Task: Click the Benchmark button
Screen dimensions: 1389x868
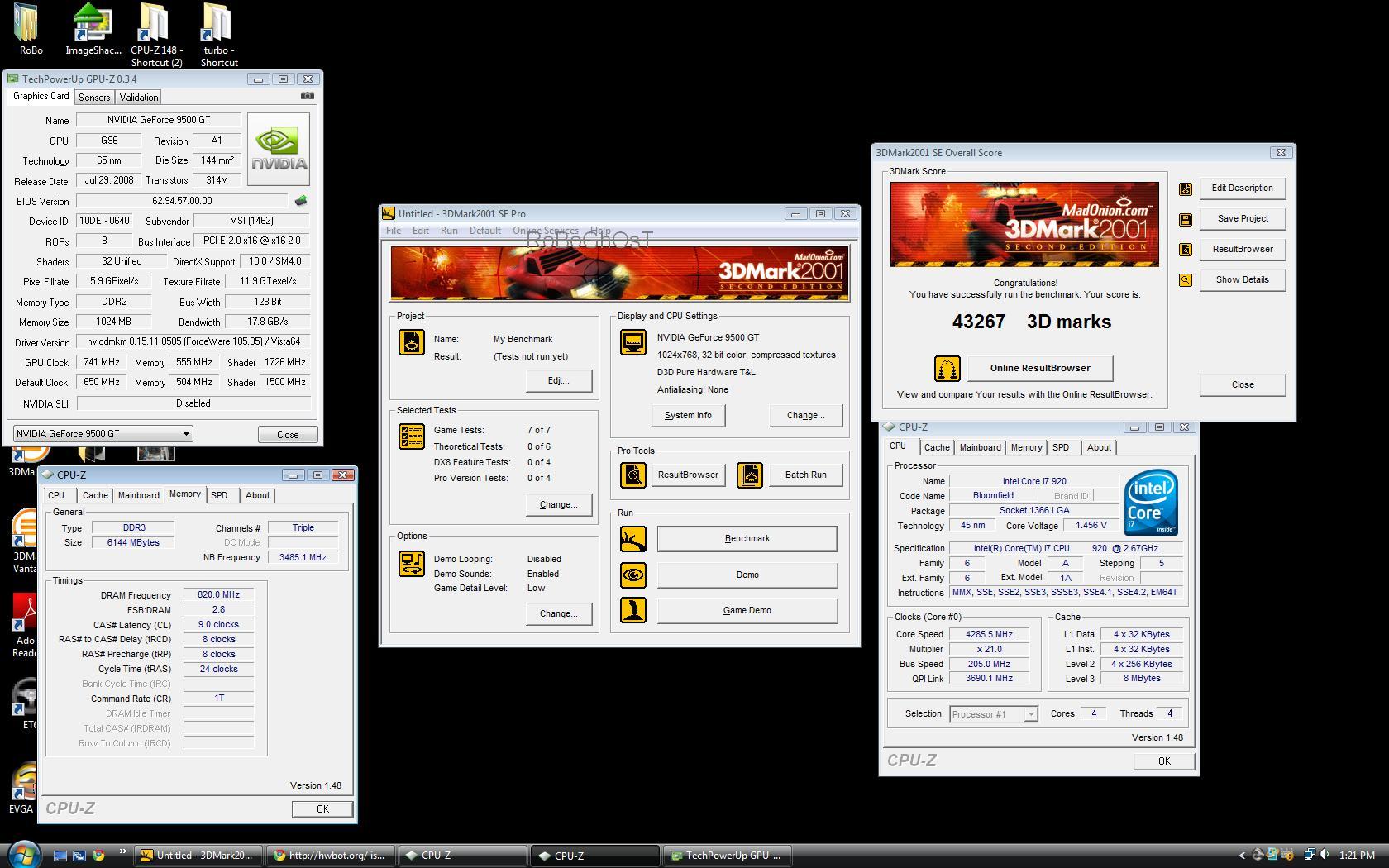Action: (747, 539)
